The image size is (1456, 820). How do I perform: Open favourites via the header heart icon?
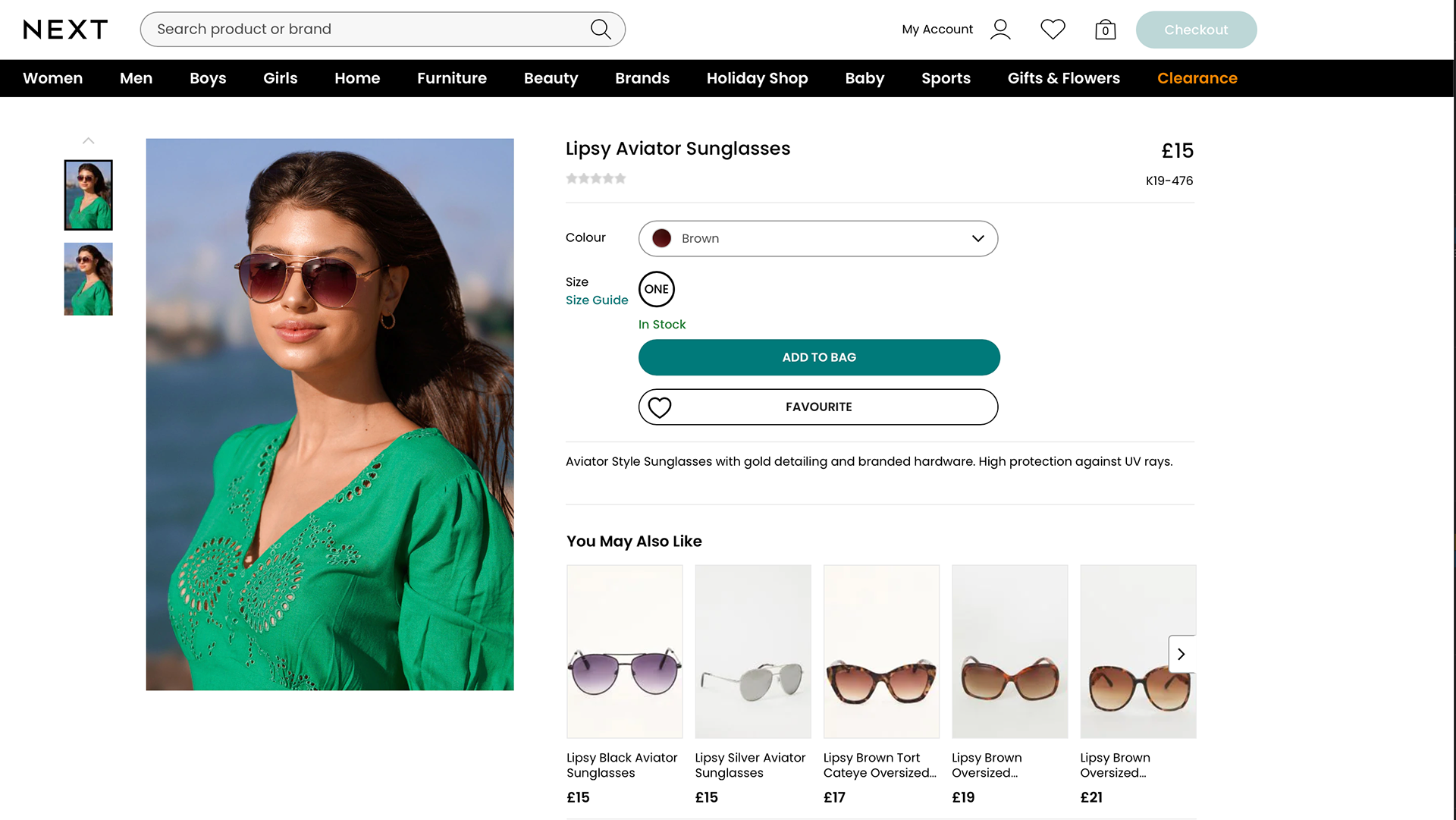point(1053,29)
